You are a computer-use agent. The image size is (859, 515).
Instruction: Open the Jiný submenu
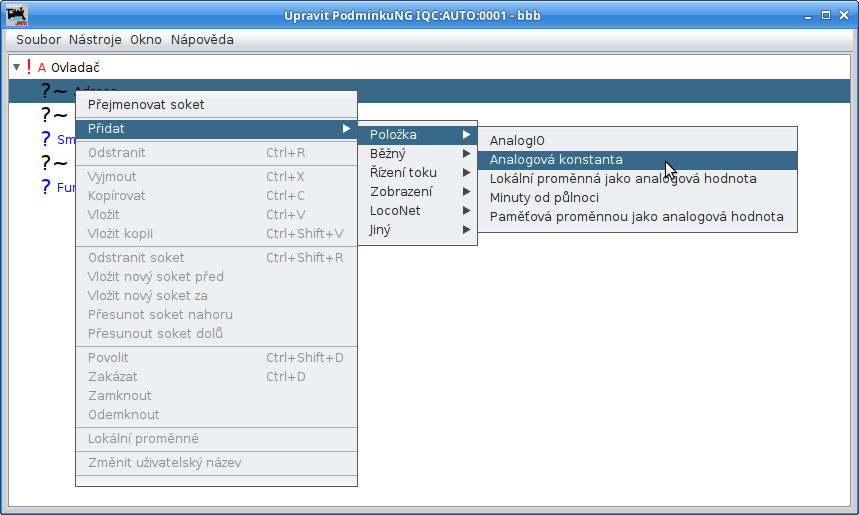coord(417,230)
